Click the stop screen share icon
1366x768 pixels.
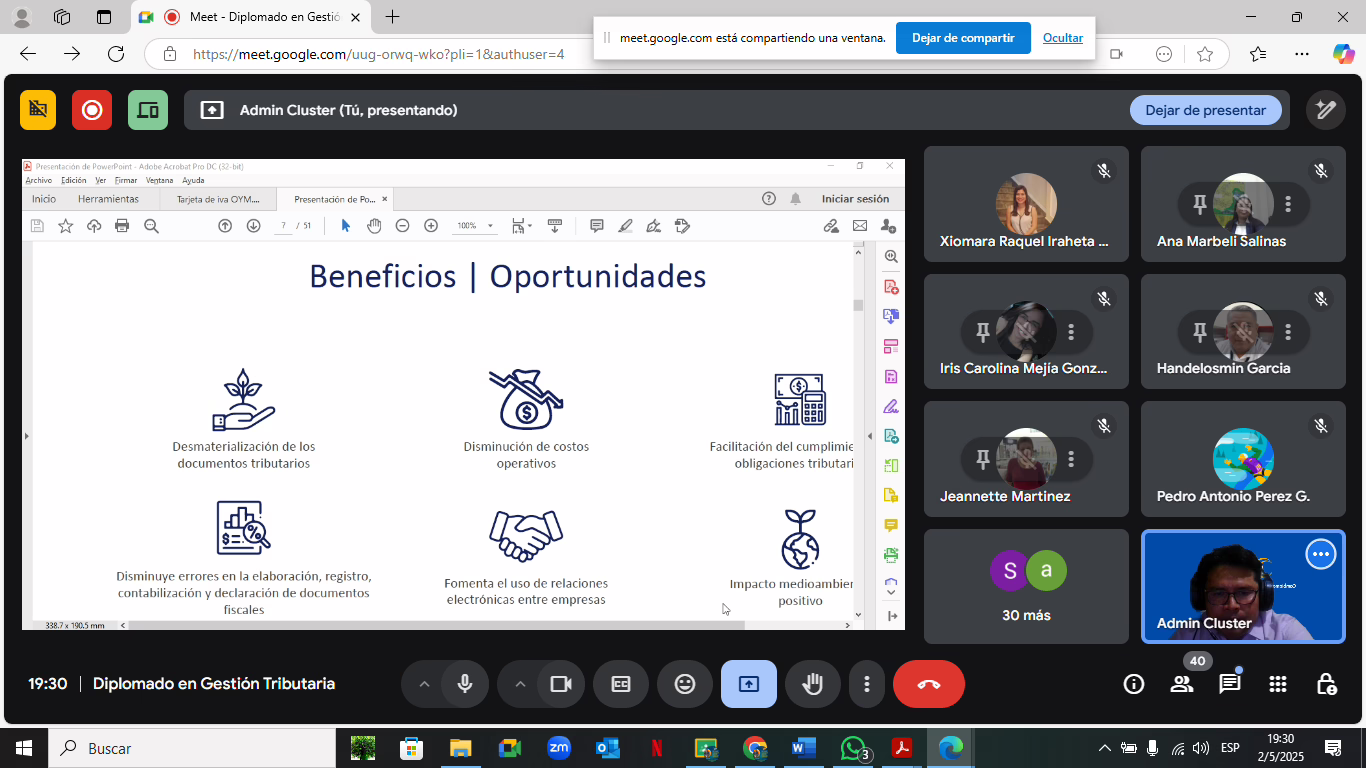click(749, 684)
